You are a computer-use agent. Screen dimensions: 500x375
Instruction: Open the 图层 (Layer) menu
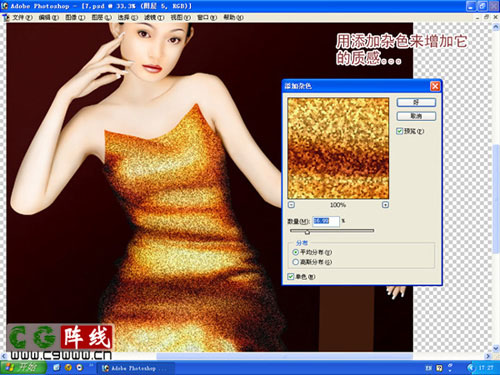101,17
